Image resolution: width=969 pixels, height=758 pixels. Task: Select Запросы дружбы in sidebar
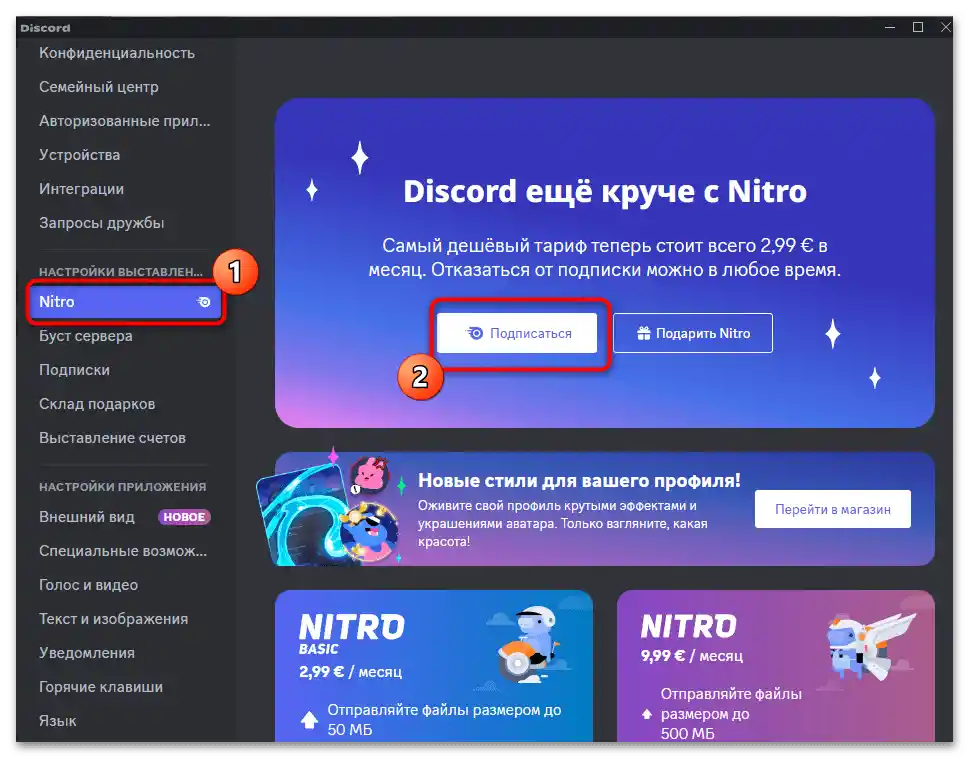tap(101, 223)
